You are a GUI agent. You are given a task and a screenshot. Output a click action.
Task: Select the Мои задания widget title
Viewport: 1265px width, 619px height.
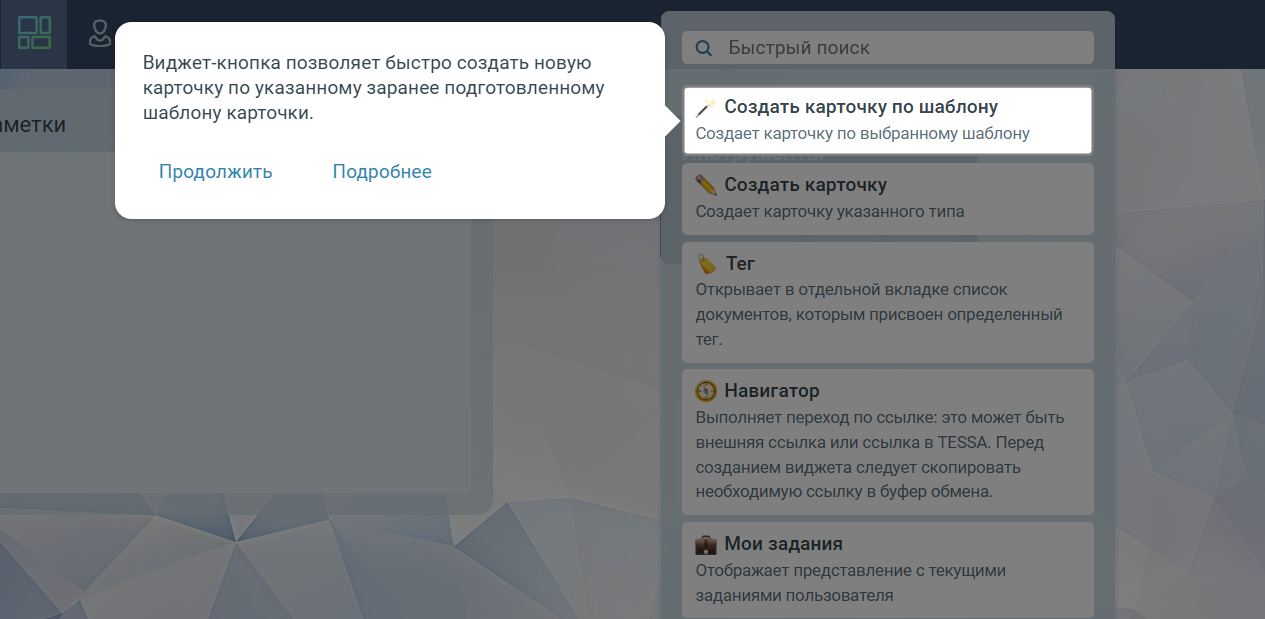click(783, 545)
